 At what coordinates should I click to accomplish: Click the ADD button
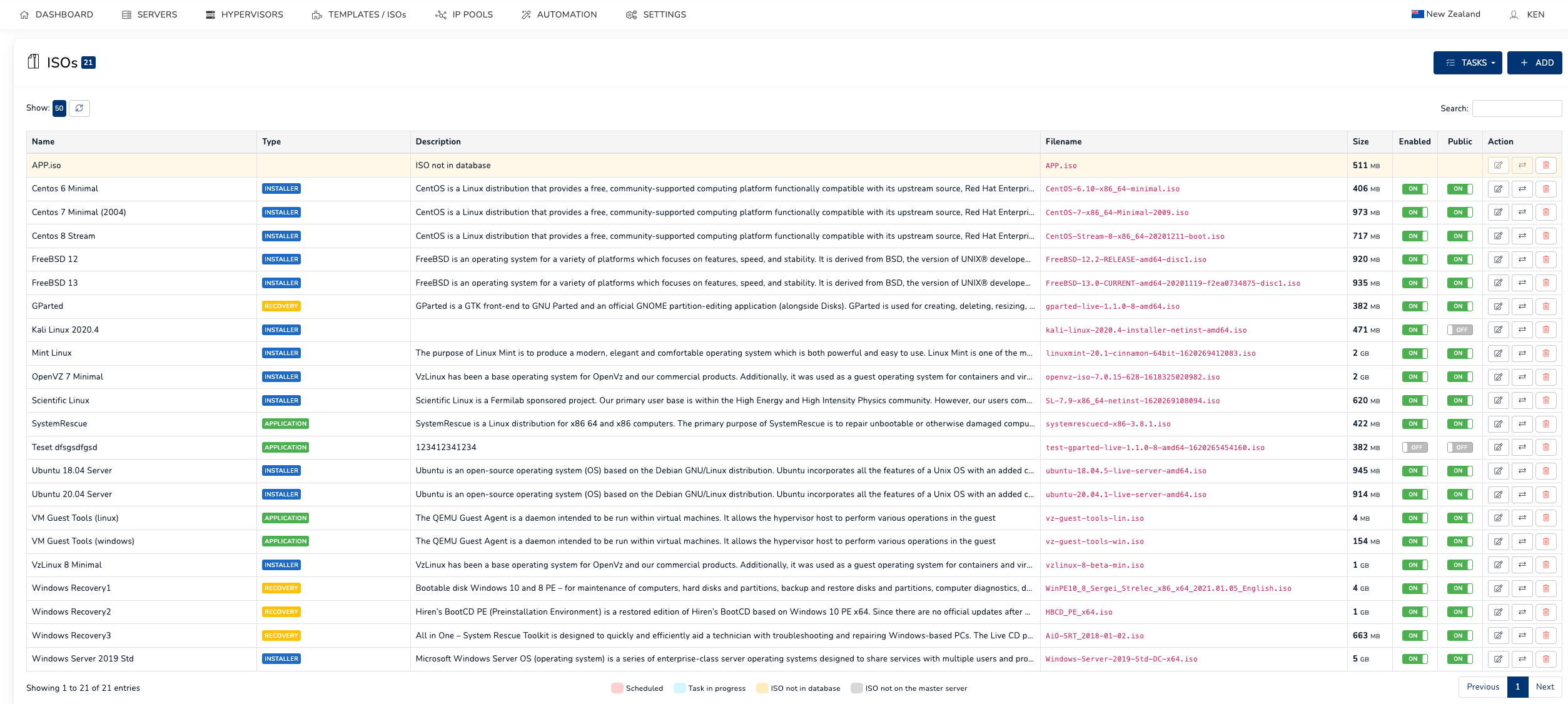(1534, 63)
